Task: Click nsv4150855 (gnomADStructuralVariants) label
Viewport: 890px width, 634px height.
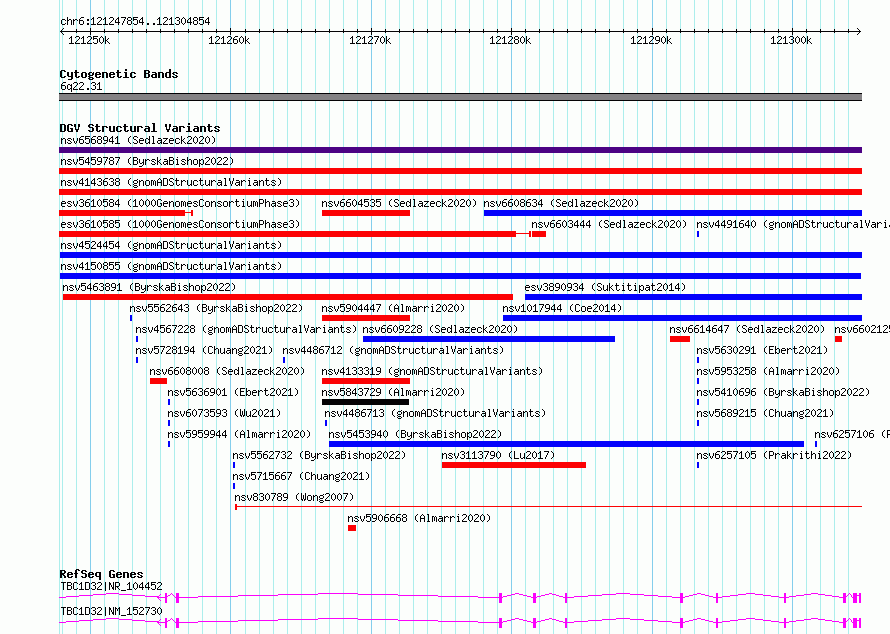Action: (x=171, y=266)
